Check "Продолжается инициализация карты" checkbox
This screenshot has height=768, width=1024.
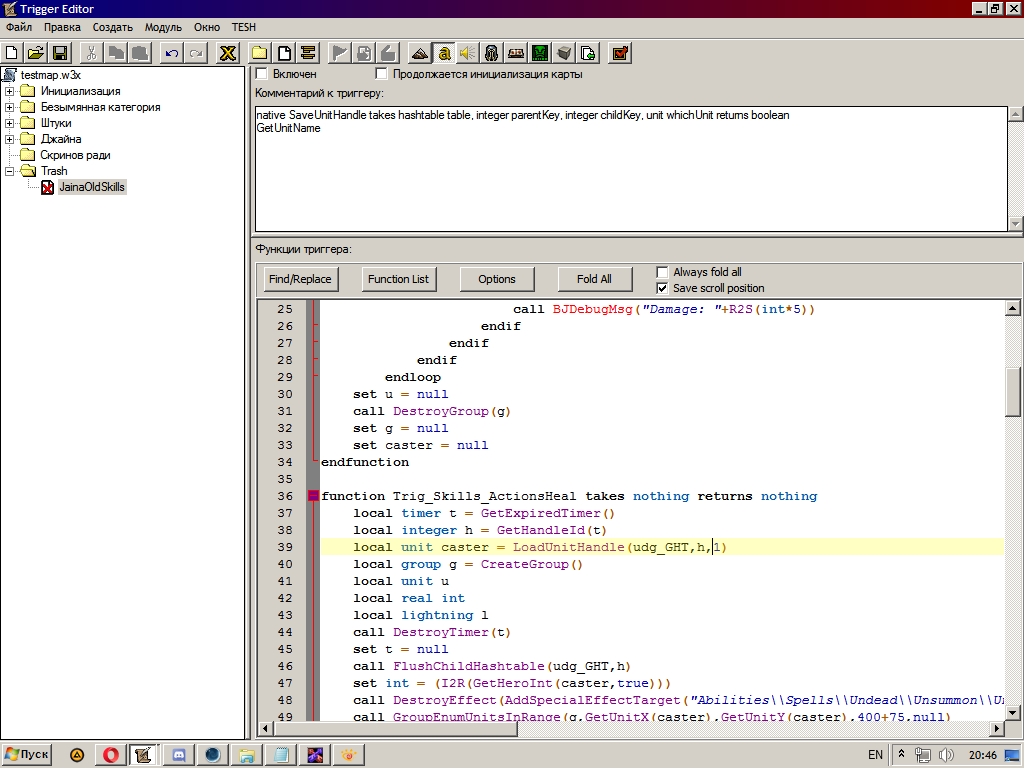[x=381, y=74]
